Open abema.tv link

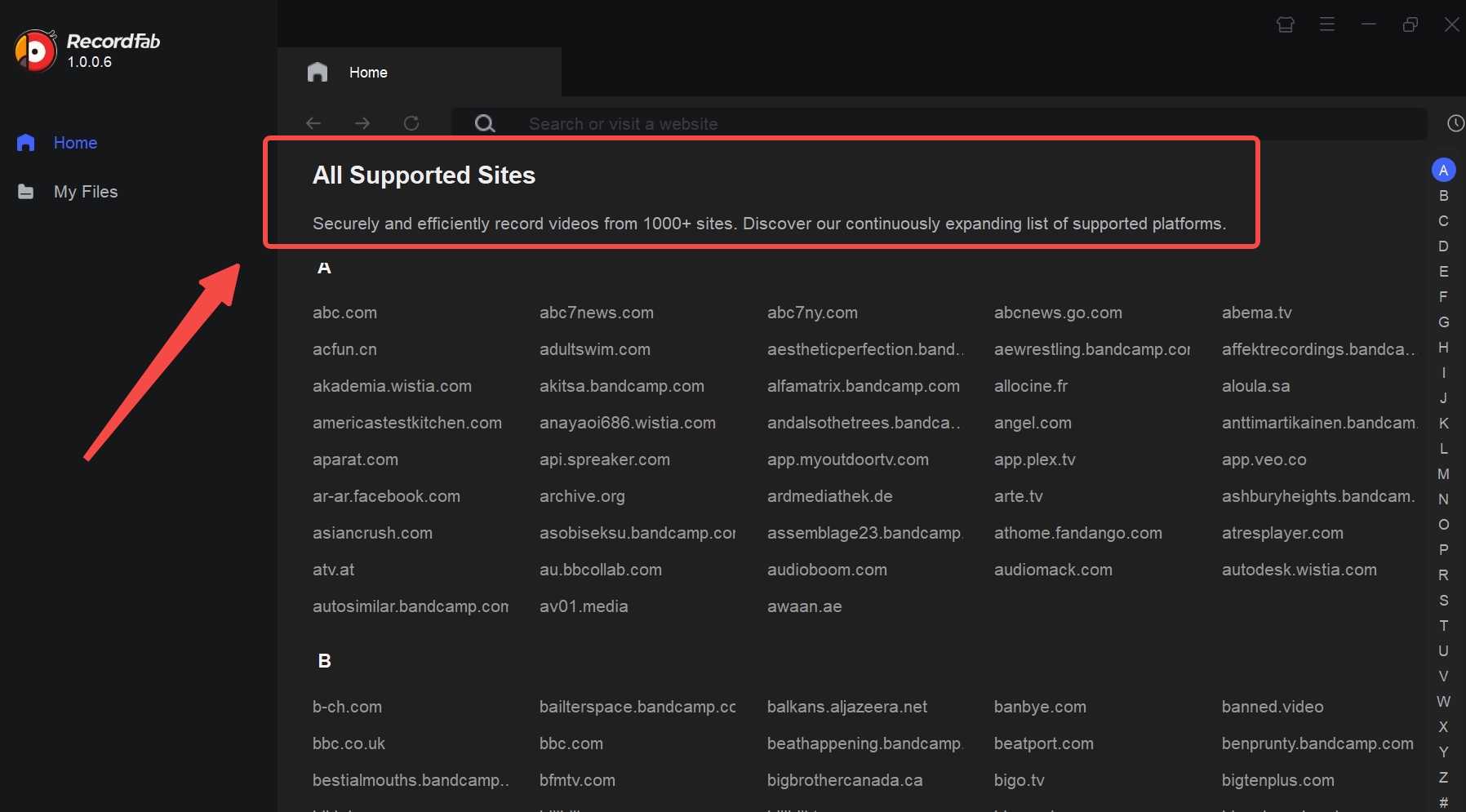[x=1257, y=313]
